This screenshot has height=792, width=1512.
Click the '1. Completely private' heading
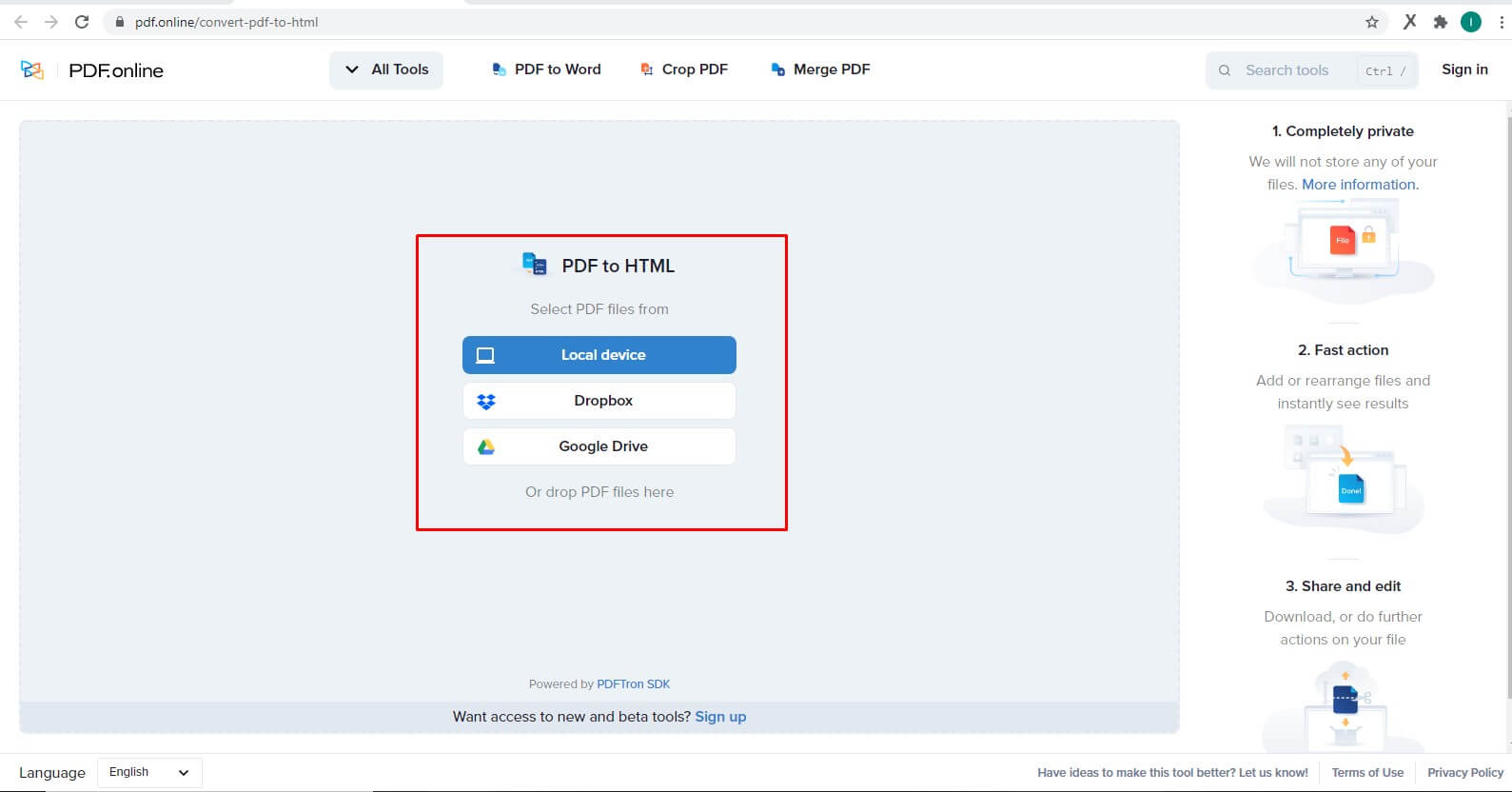pyautogui.click(x=1343, y=131)
